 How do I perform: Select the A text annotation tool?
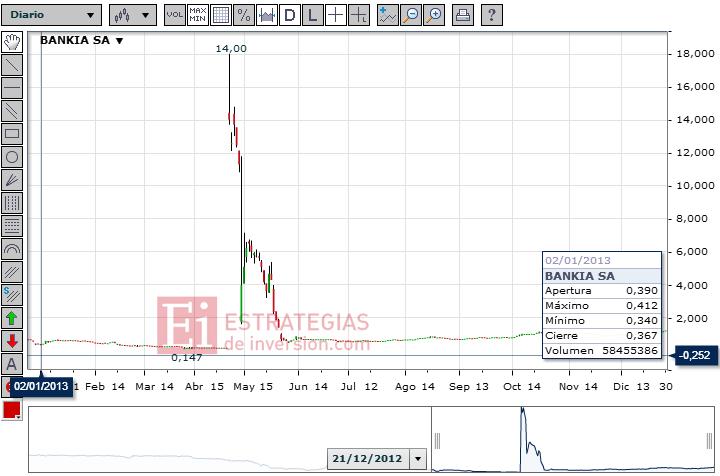pyautogui.click(x=12, y=364)
